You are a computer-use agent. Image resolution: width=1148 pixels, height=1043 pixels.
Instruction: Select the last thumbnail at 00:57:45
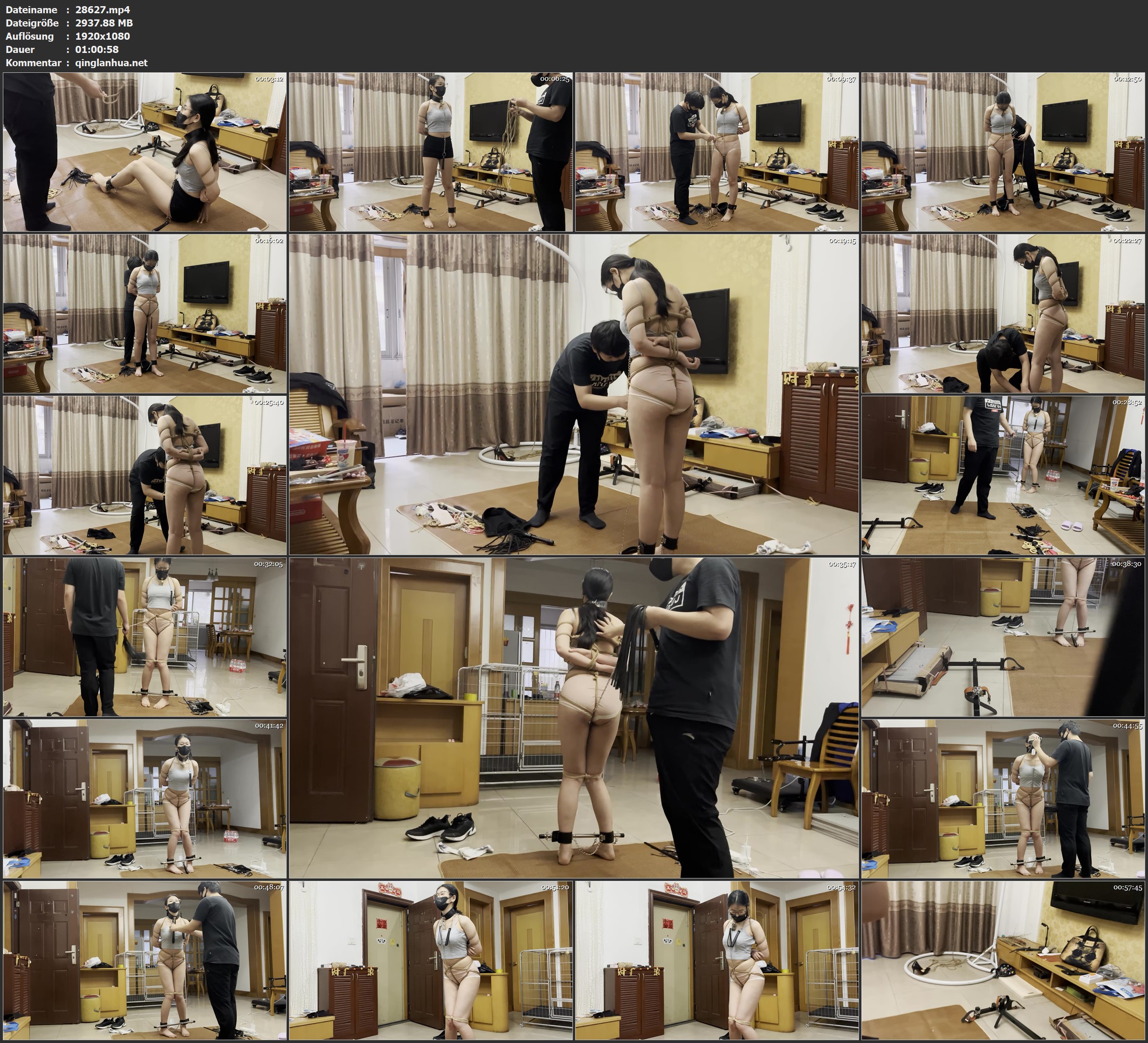coord(1003,960)
